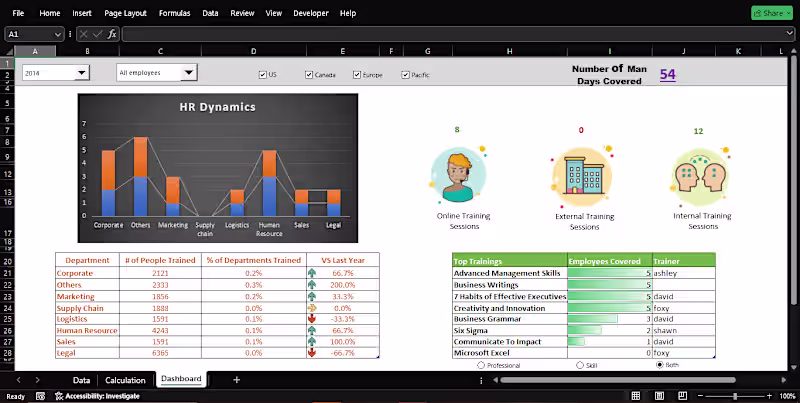Toggle the Canada checkbox

pos(309,74)
